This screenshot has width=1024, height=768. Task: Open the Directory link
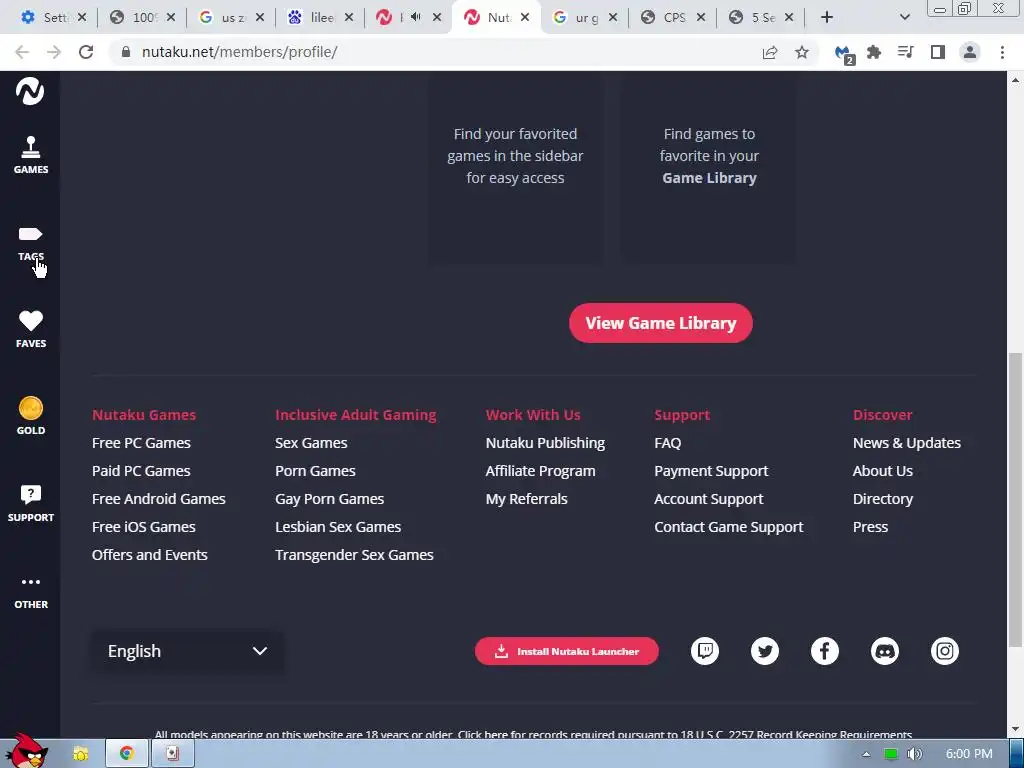(882, 499)
